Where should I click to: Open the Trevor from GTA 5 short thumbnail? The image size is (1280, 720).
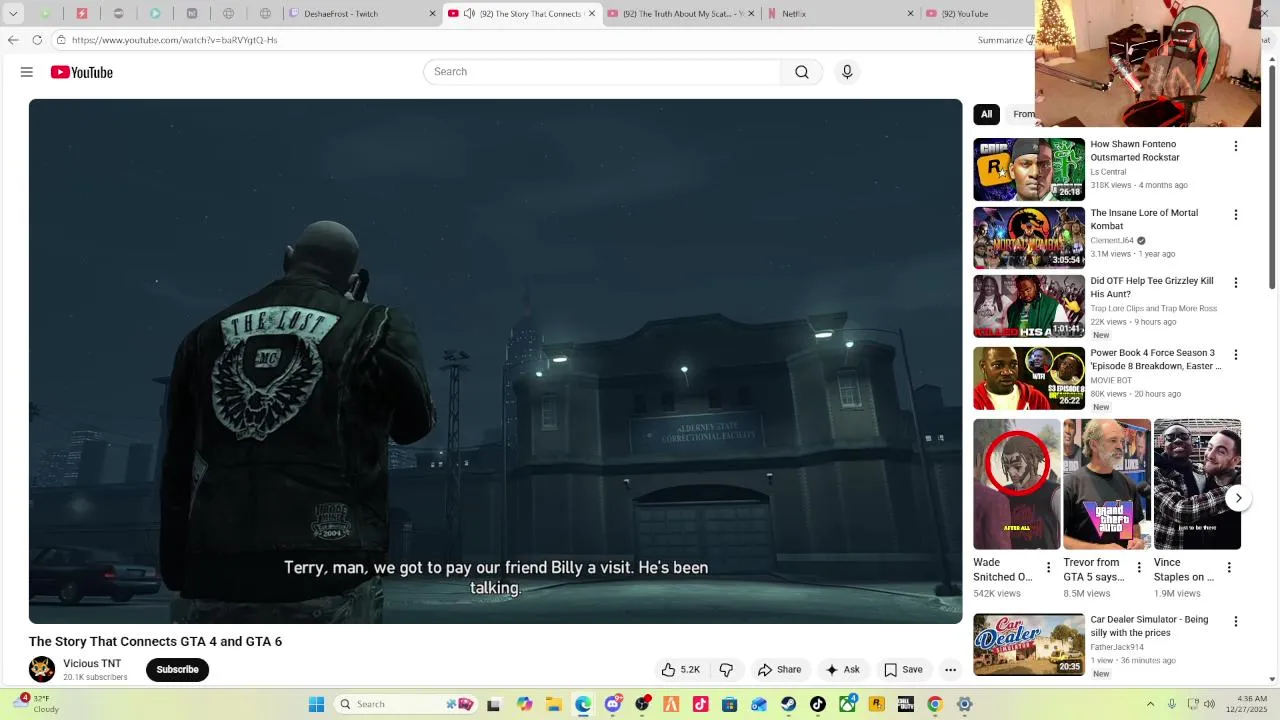(1107, 484)
